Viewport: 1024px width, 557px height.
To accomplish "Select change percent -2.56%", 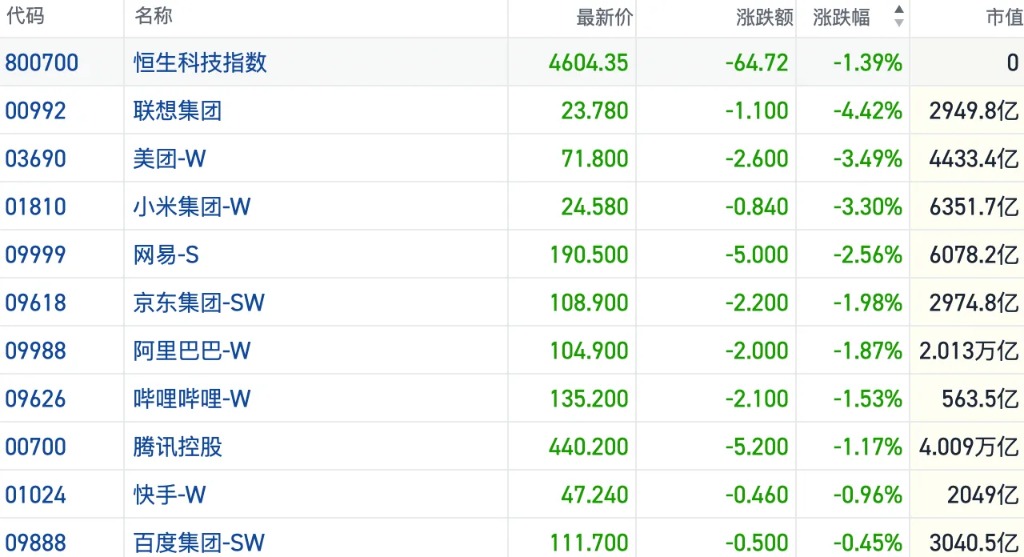I will (868, 255).
